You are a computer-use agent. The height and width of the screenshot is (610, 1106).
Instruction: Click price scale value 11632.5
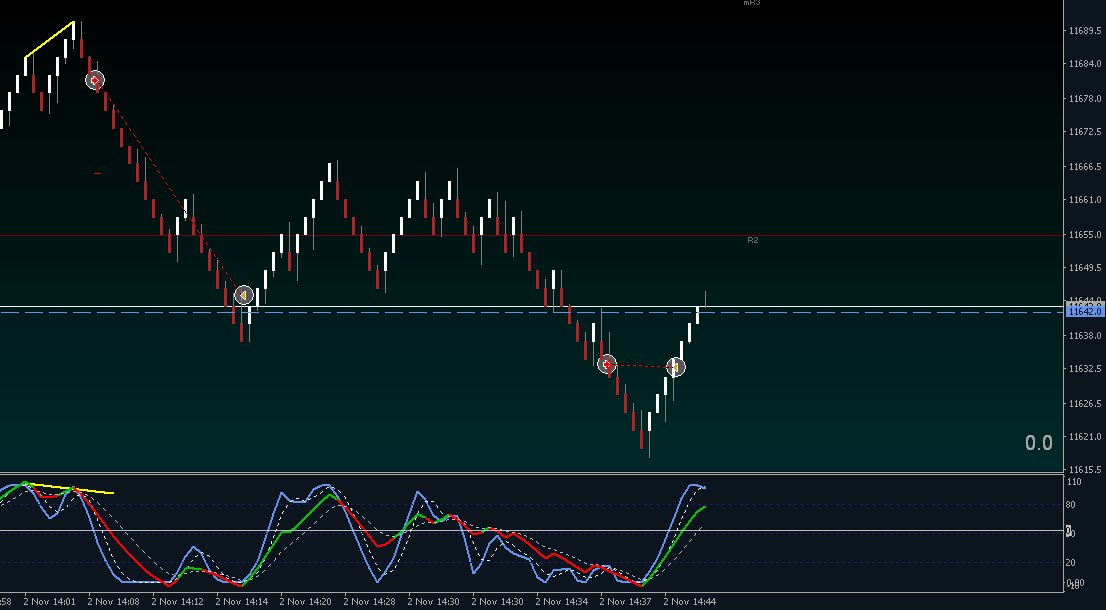tap(1086, 369)
